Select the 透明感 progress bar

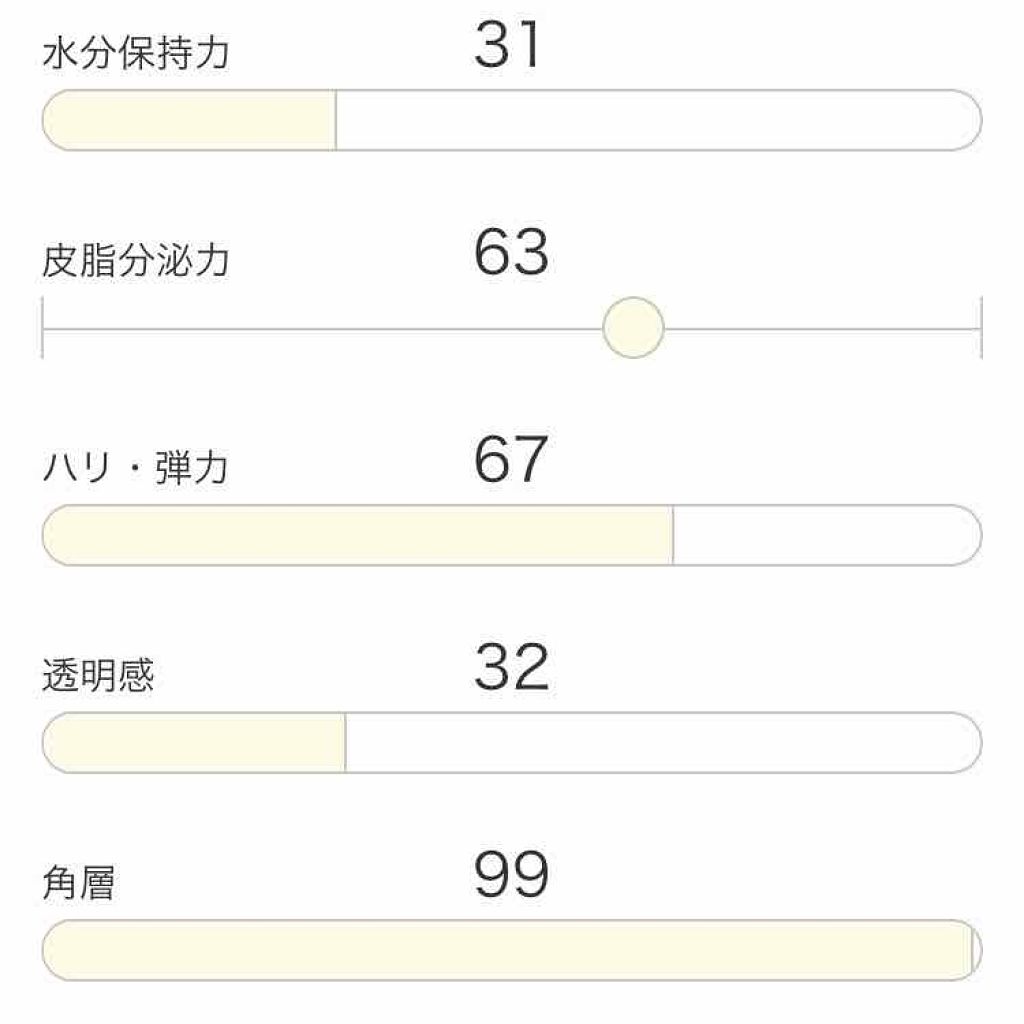coord(512,740)
